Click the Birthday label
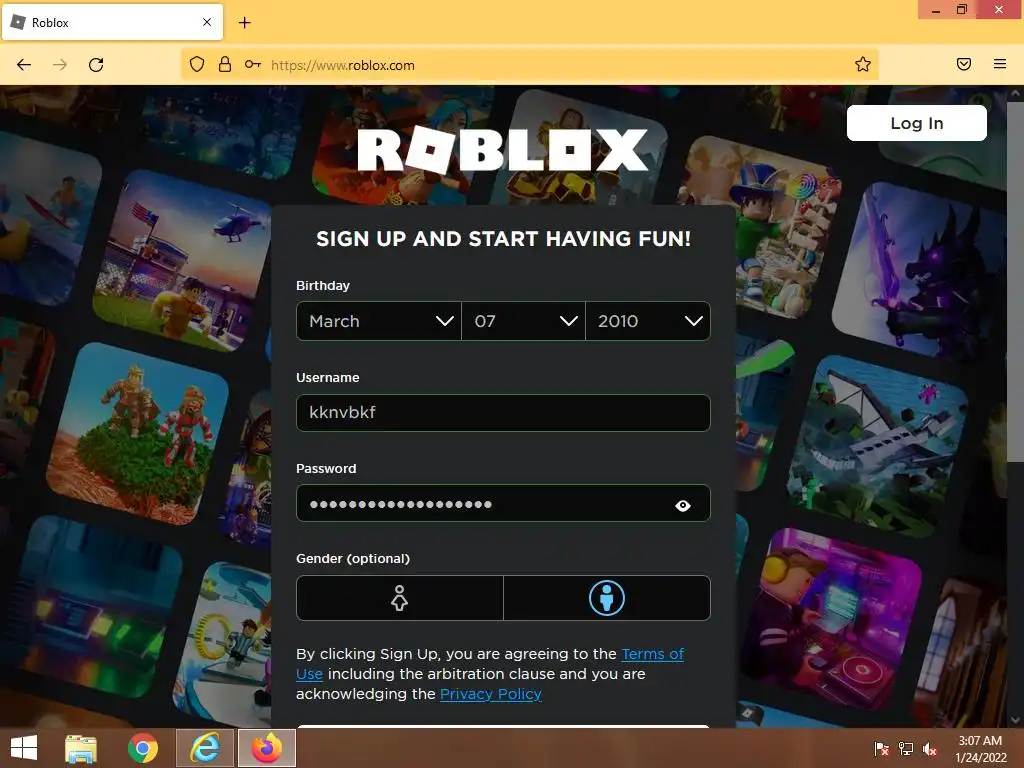The image size is (1024, 768). (x=323, y=285)
